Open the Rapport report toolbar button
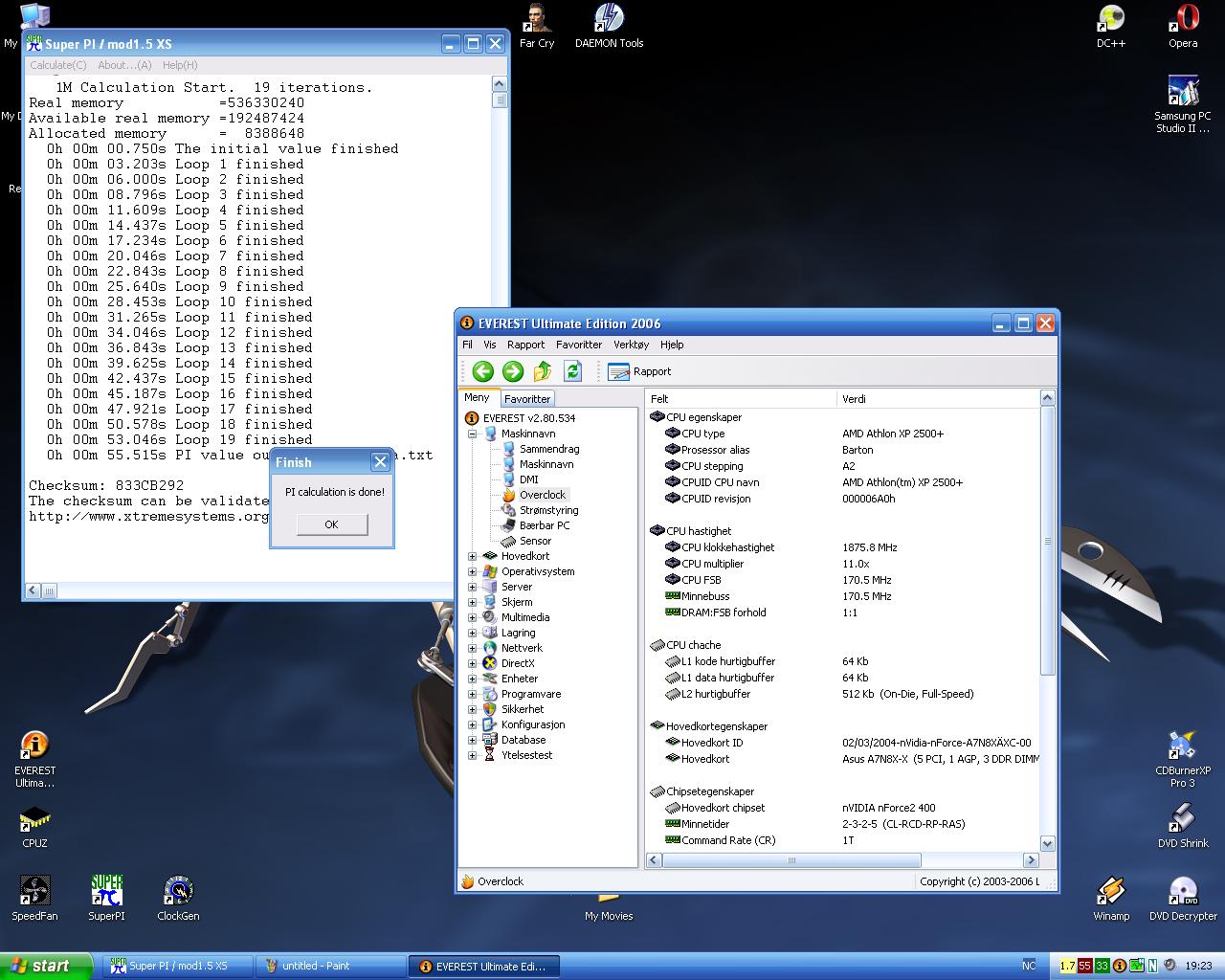The width and height of the screenshot is (1225, 980). click(639, 371)
